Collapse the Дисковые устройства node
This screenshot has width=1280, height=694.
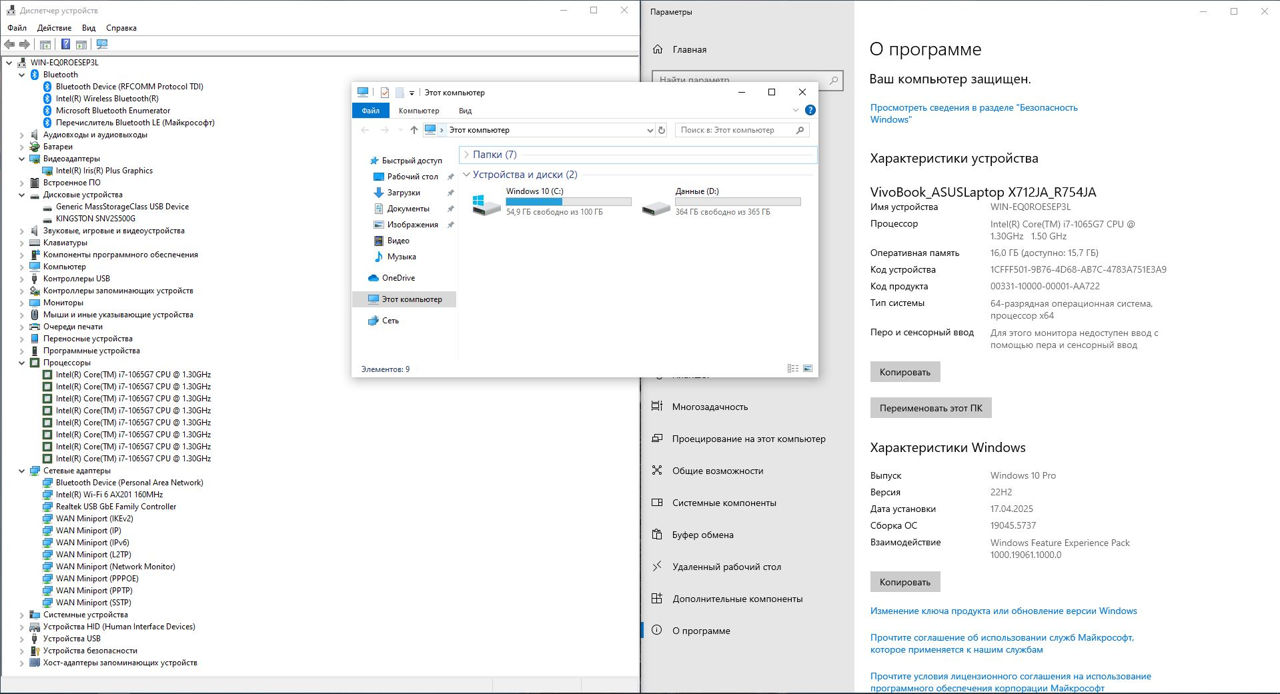coord(22,194)
